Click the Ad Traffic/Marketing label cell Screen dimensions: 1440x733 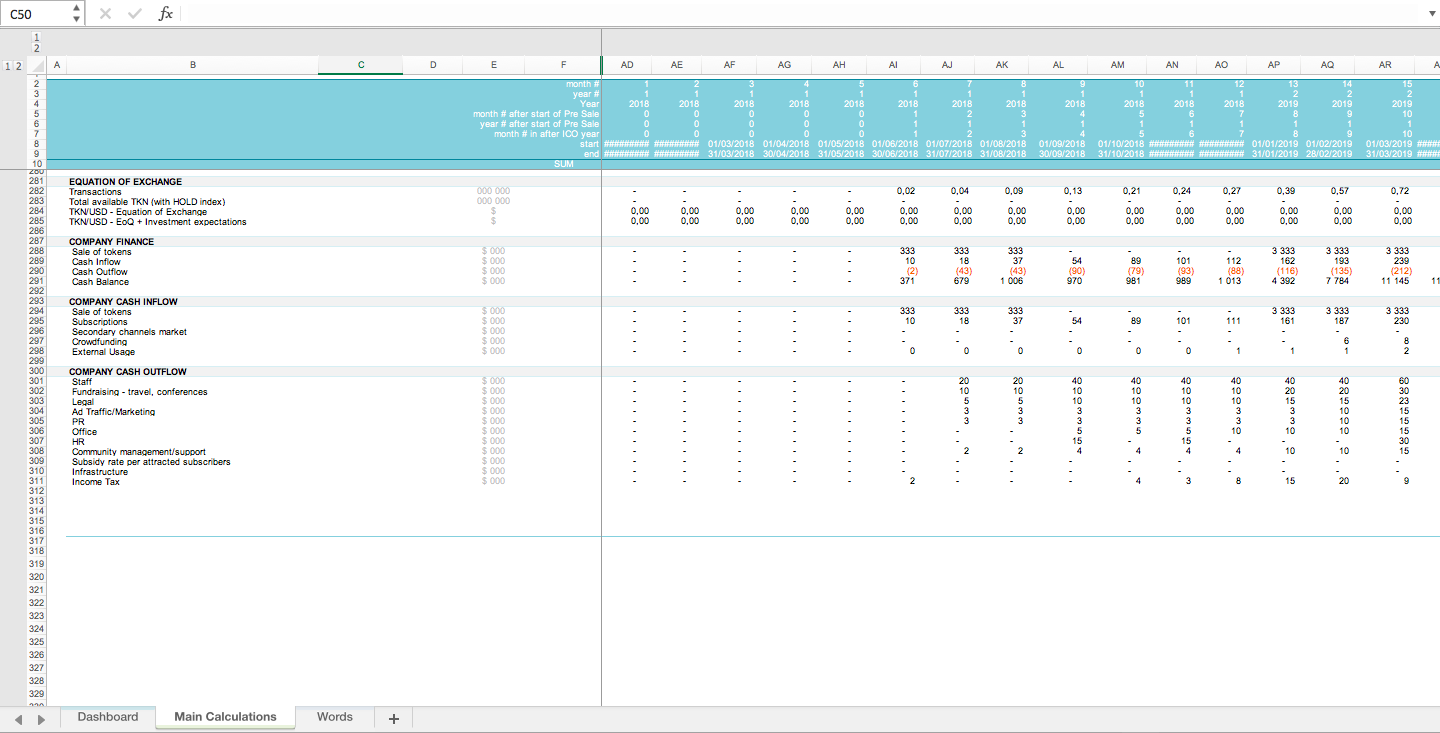[x=113, y=412]
